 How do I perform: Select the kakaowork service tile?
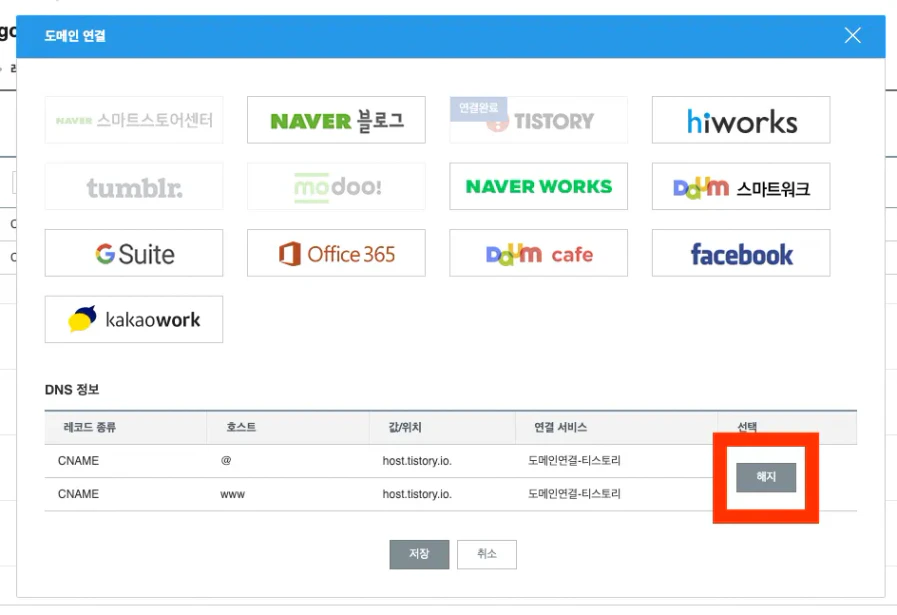(x=134, y=319)
